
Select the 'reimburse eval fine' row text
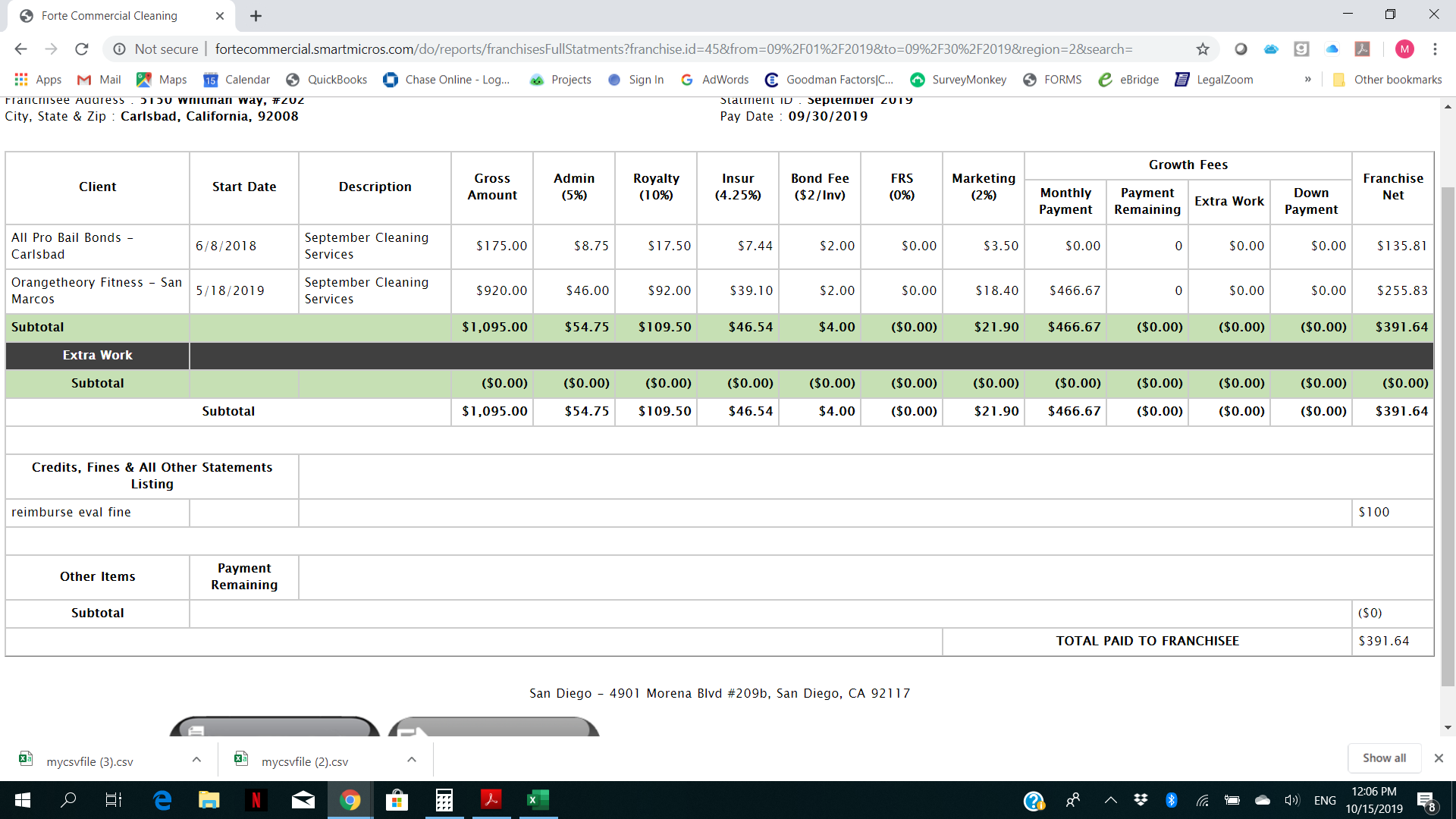(71, 513)
